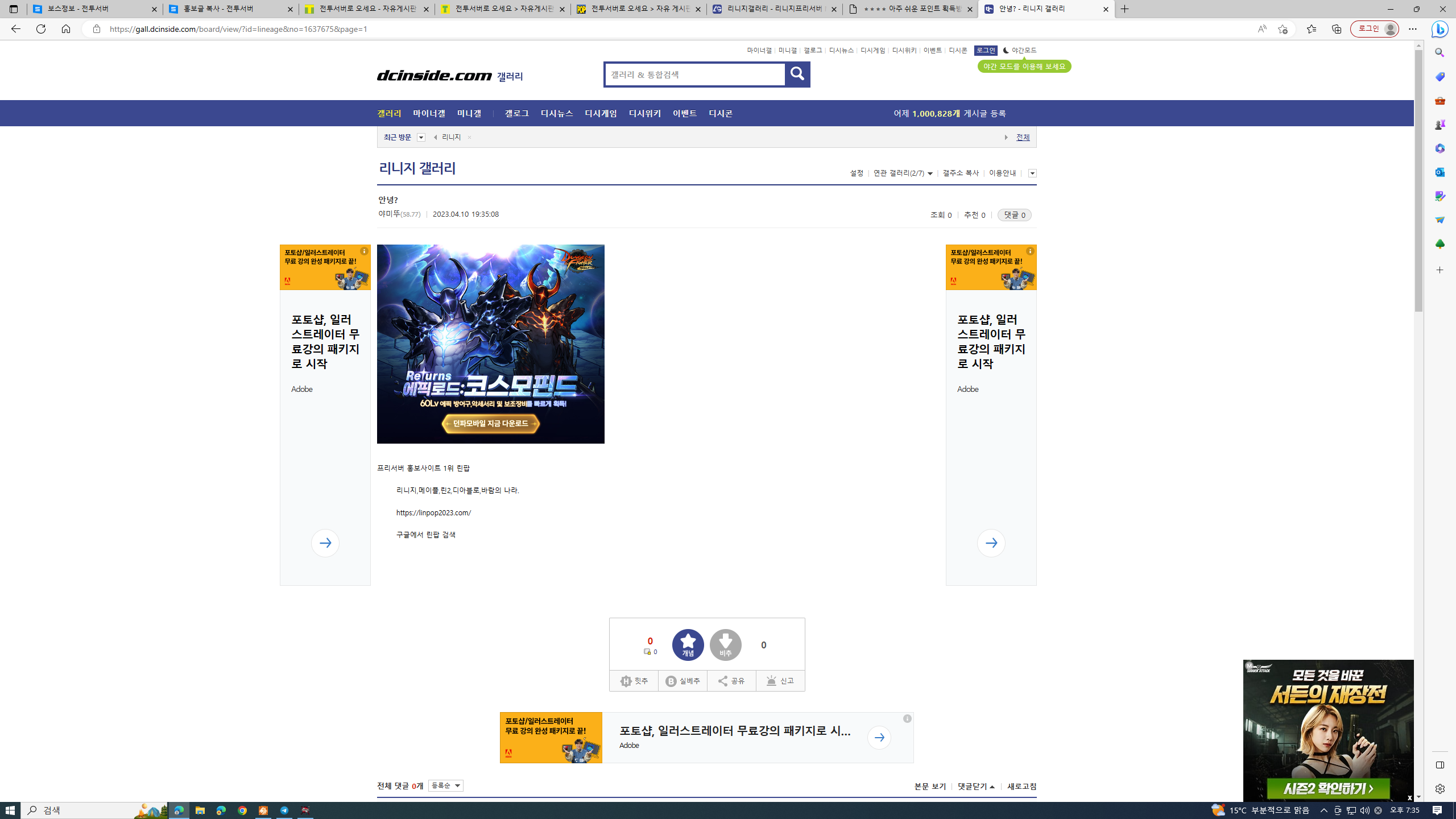Click the browser Back arrow

[x=15, y=29]
